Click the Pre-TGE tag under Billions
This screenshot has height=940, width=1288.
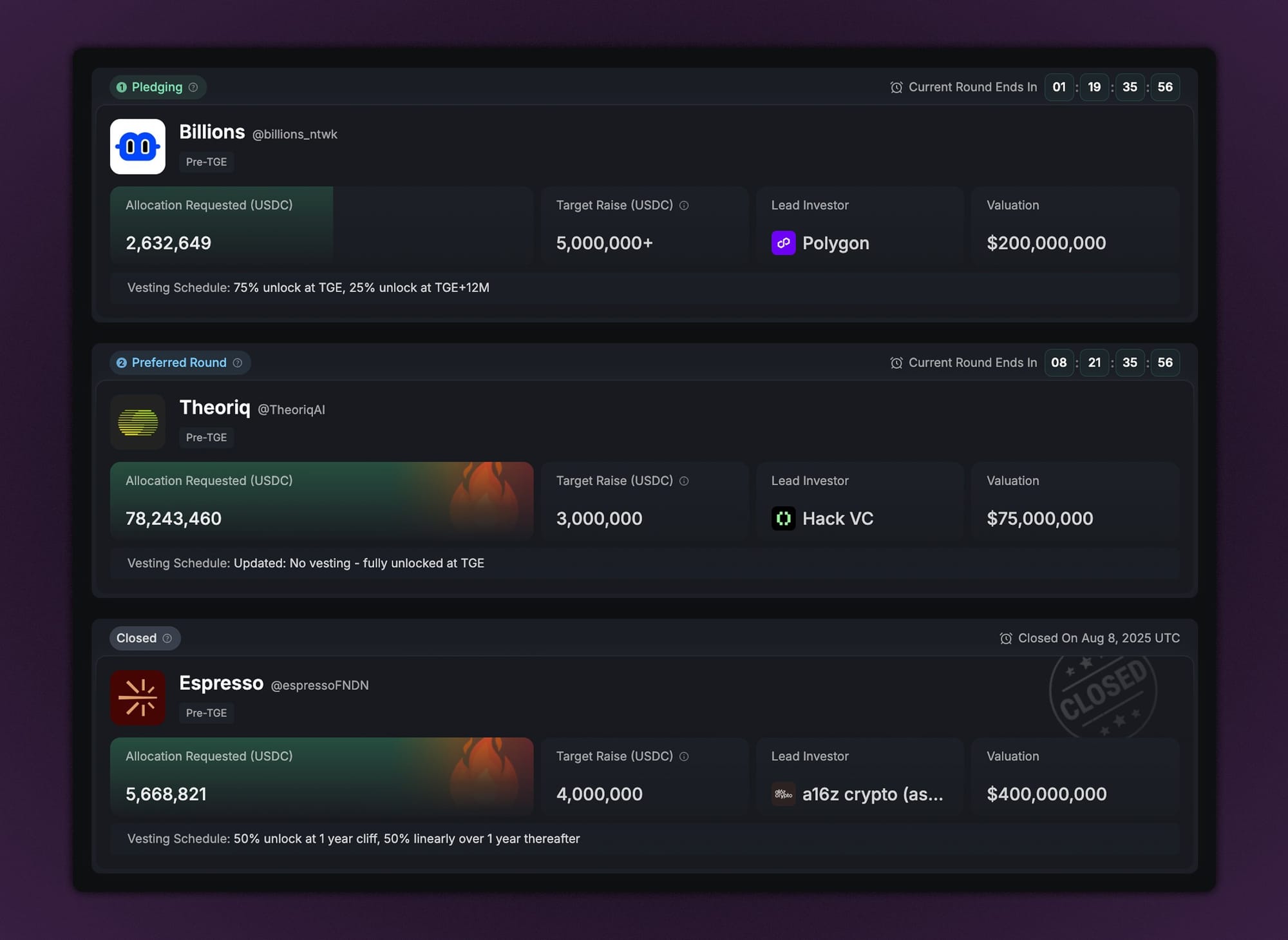click(x=207, y=162)
